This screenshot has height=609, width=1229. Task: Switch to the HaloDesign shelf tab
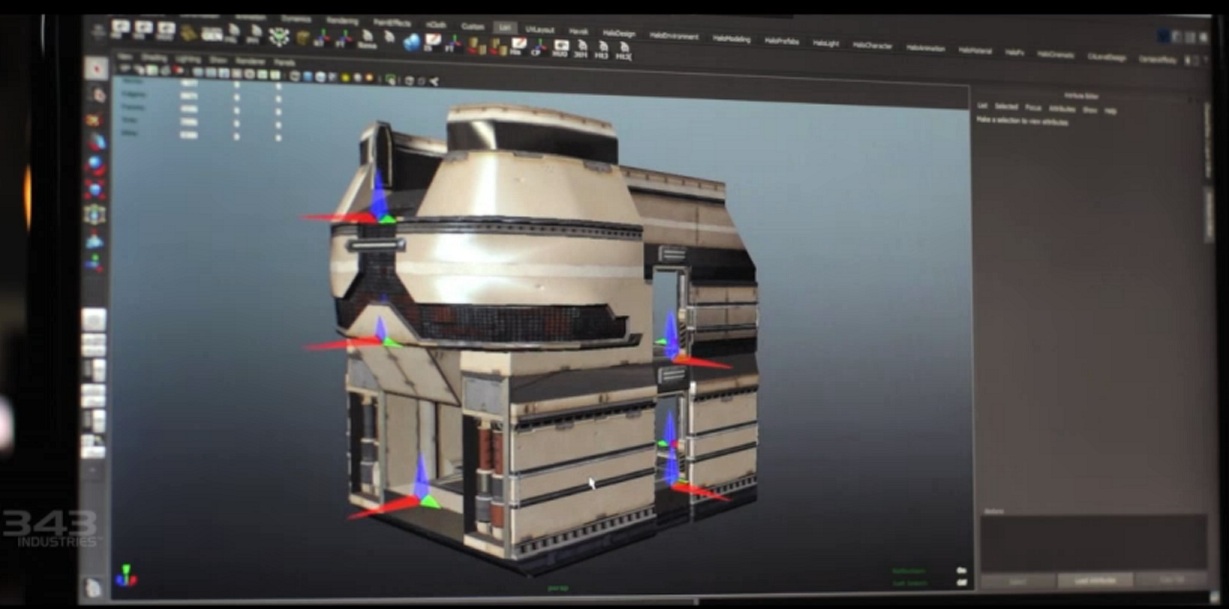619,33
